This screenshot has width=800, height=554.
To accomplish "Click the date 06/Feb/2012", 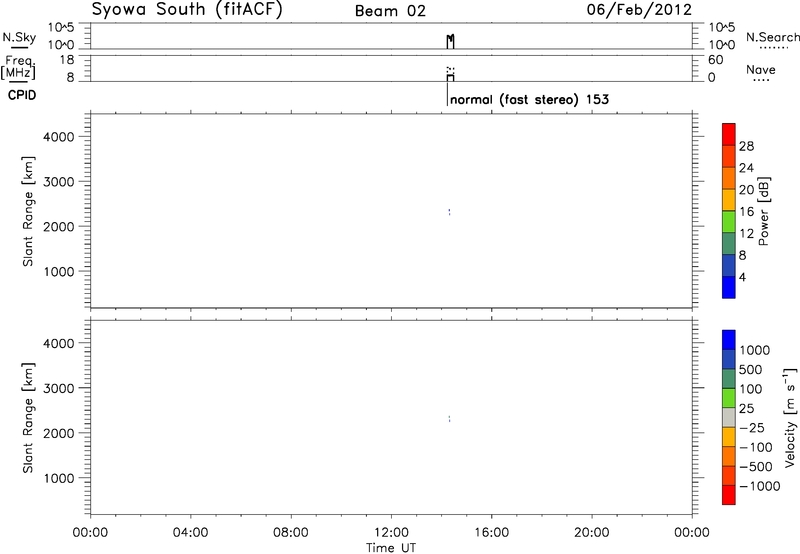I will 639,10.
